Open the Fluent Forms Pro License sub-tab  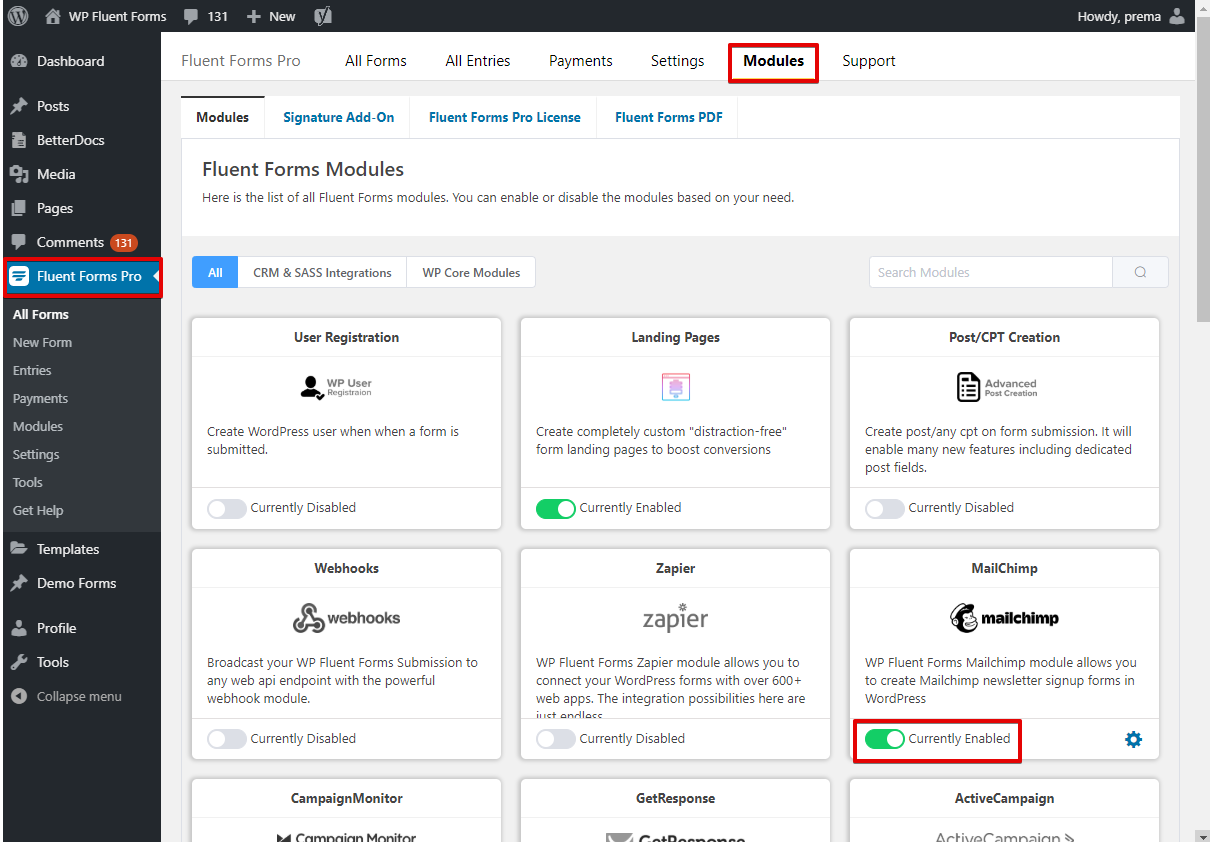[505, 117]
